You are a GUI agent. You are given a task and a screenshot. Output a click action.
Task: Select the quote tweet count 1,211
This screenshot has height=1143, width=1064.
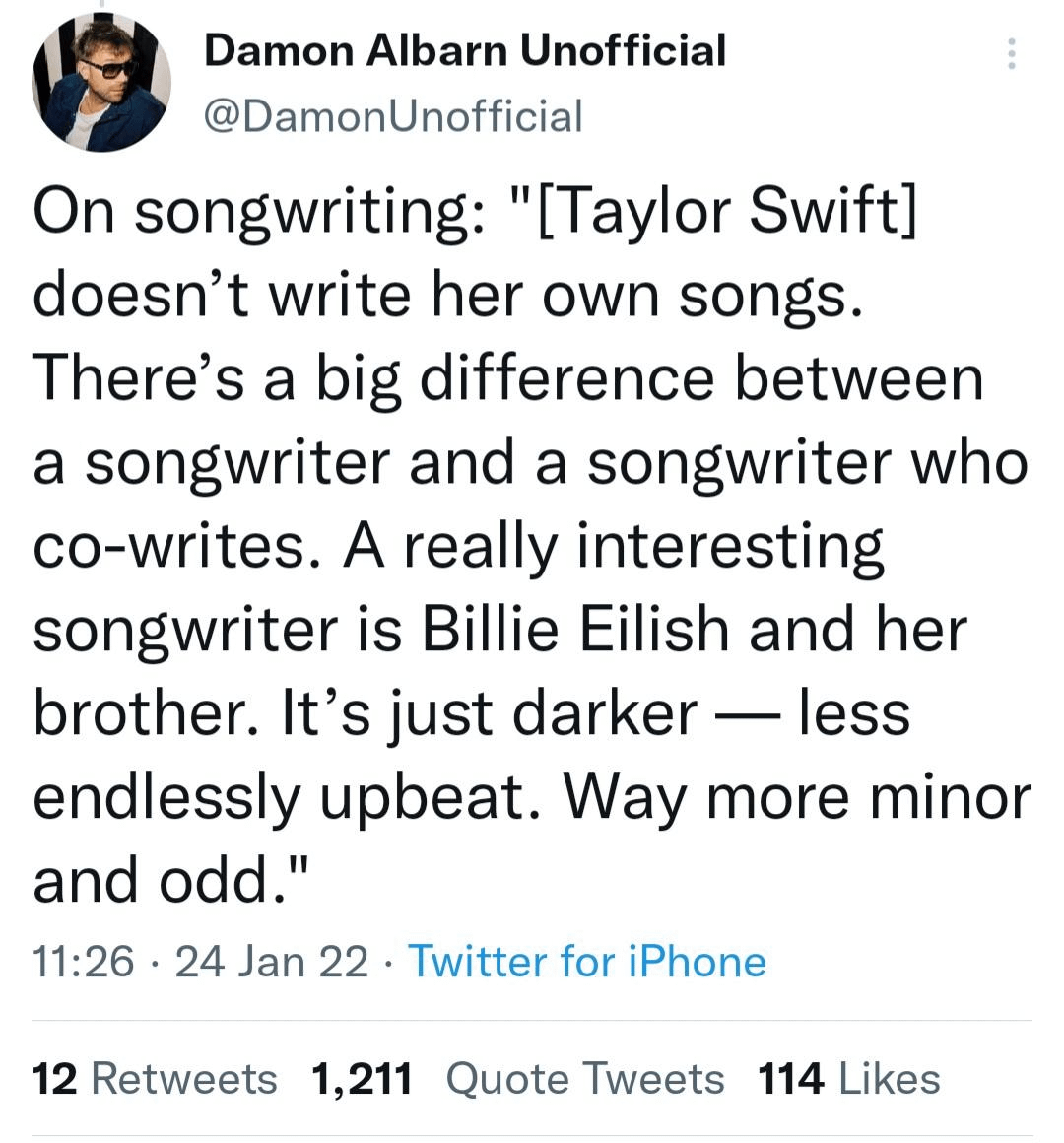(x=362, y=1080)
